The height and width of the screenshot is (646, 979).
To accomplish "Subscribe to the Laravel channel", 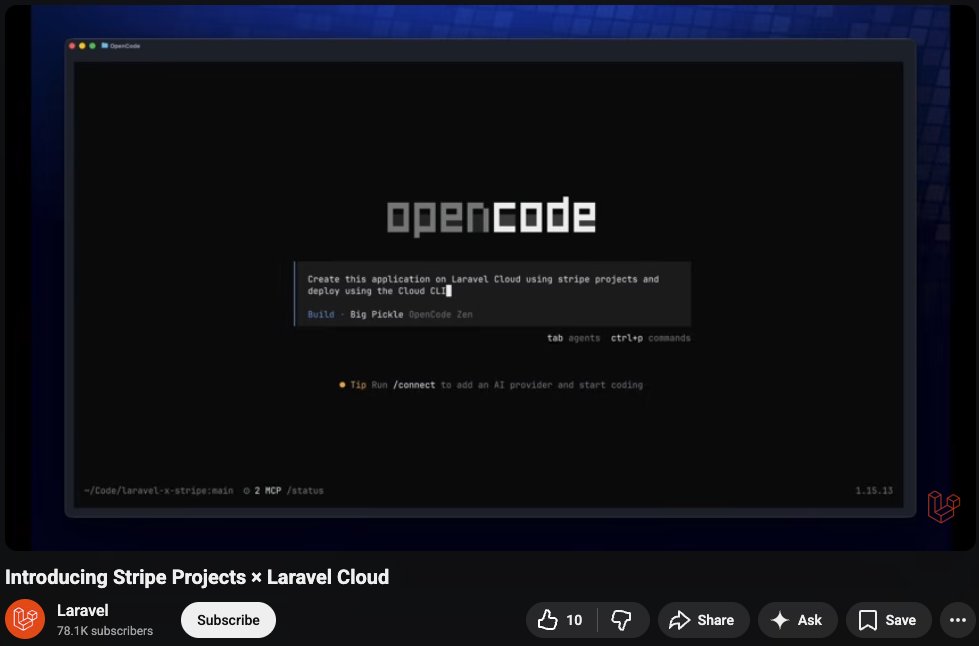I will pyautogui.click(x=229, y=620).
